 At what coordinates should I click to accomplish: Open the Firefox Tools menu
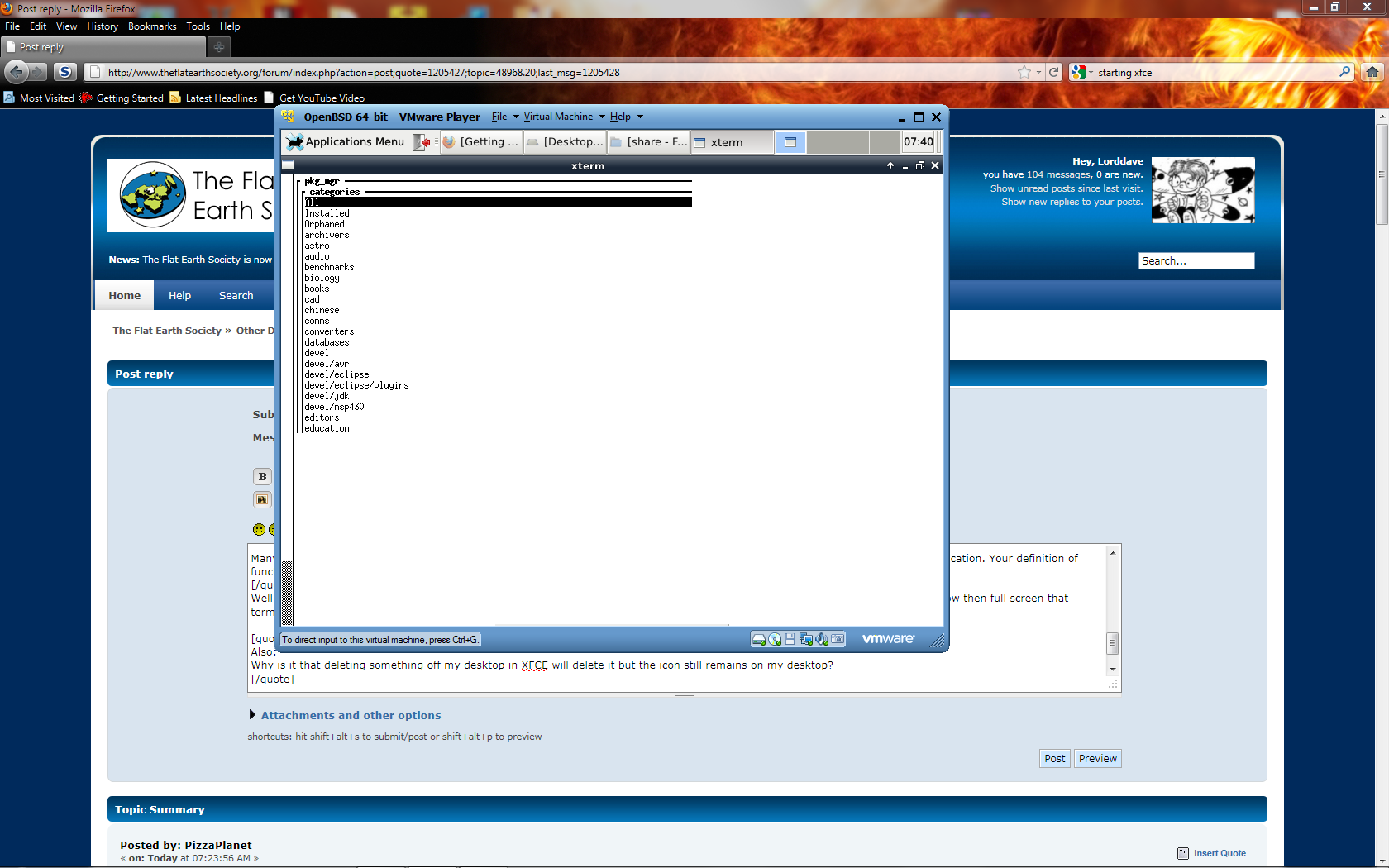click(x=198, y=26)
